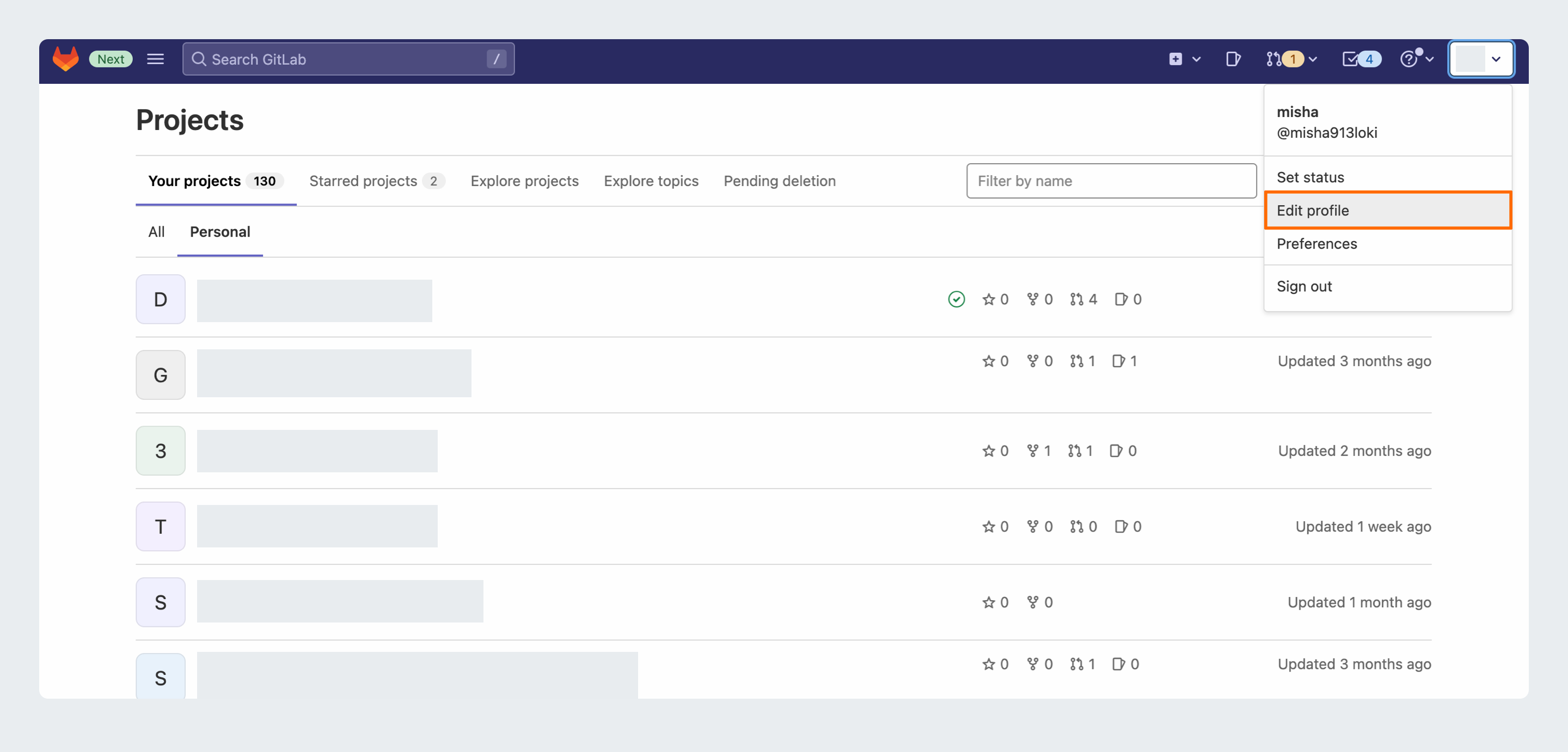Open the Explore topics tab

651,181
